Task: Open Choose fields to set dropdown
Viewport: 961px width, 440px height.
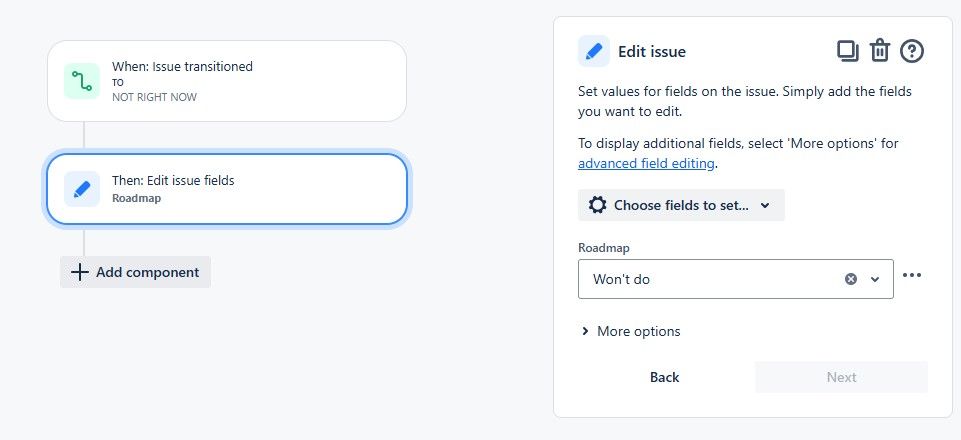Action: coord(681,205)
